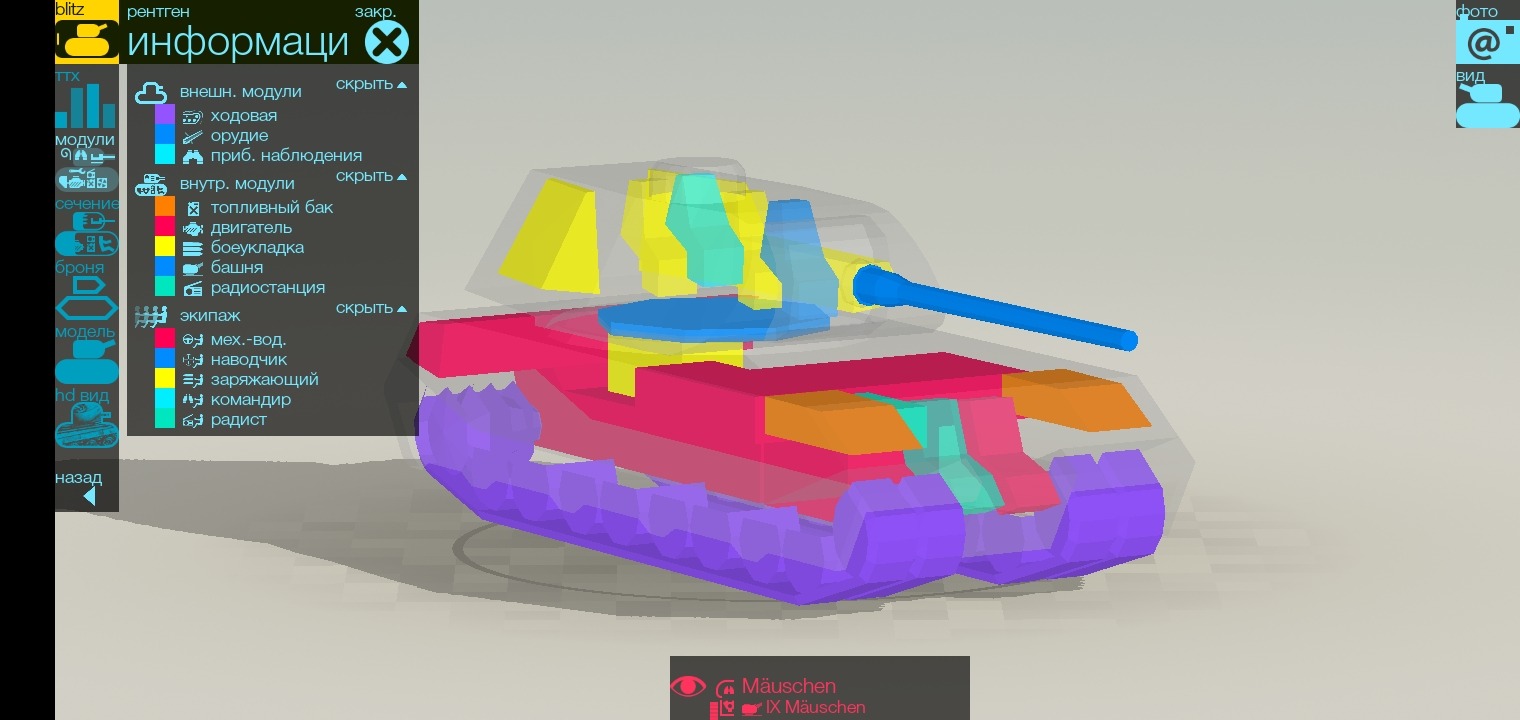The height and width of the screenshot is (720, 1520).
Task: Click the Mäuschen turret name at bottom
Action: 789,687
